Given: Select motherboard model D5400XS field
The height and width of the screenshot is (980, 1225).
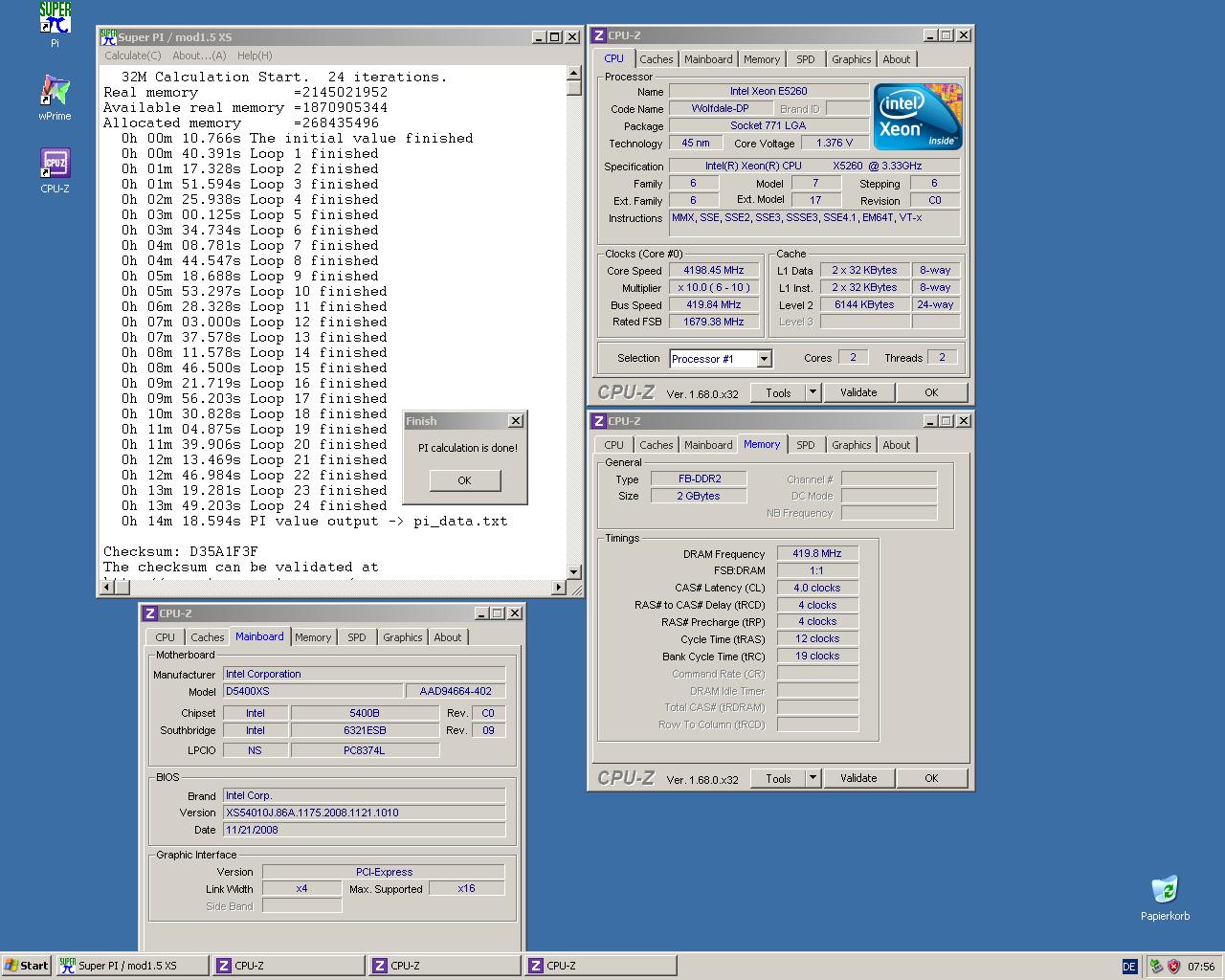Looking at the screenshot, I should (x=313, y=691).
